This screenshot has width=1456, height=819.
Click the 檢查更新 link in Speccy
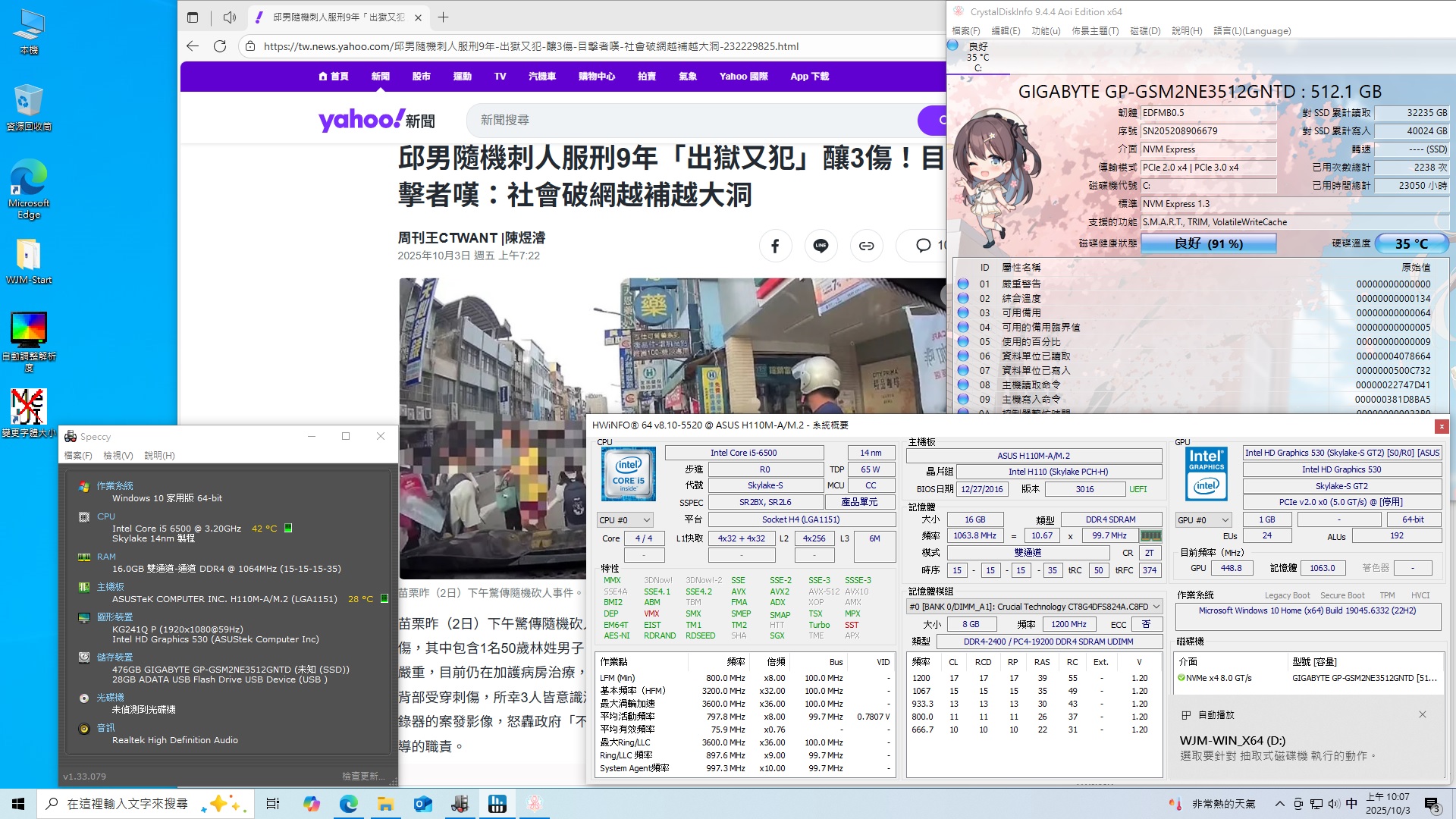tap(364, 777)
